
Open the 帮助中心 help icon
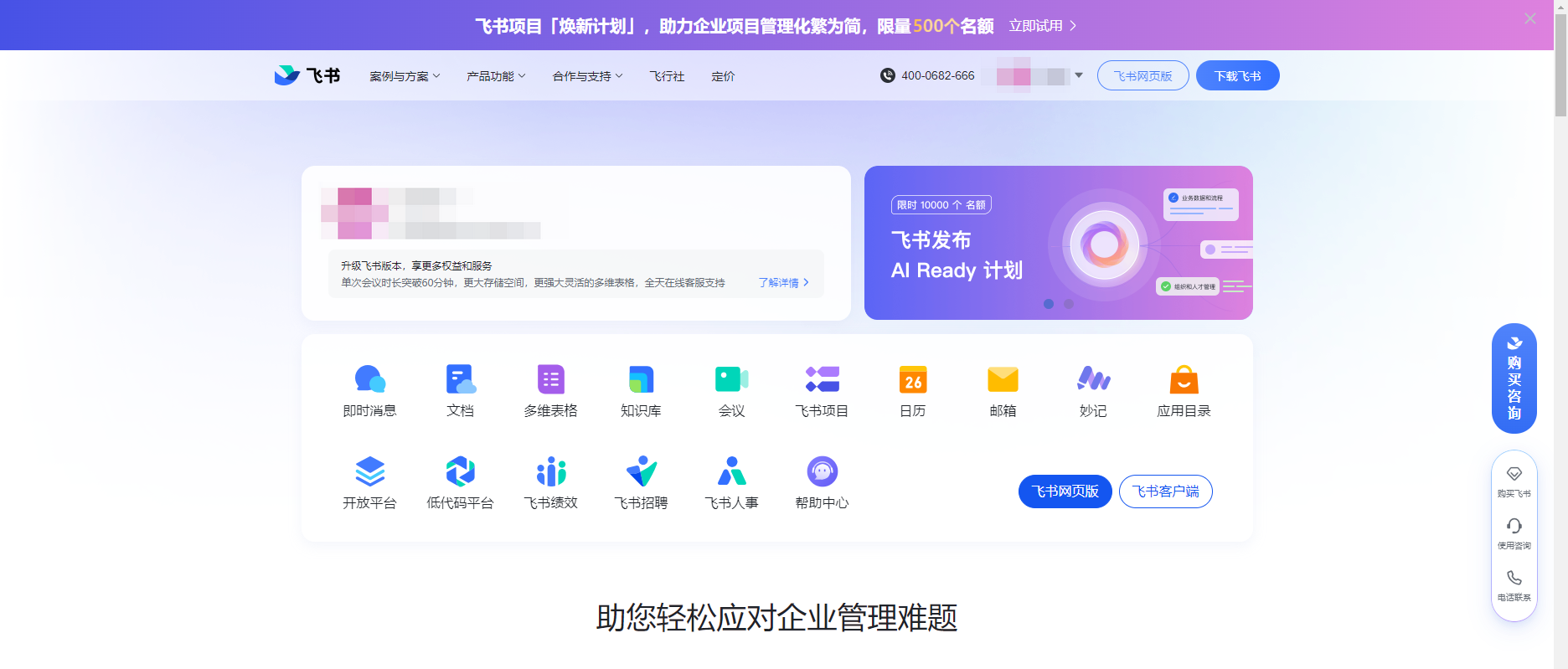822,471
